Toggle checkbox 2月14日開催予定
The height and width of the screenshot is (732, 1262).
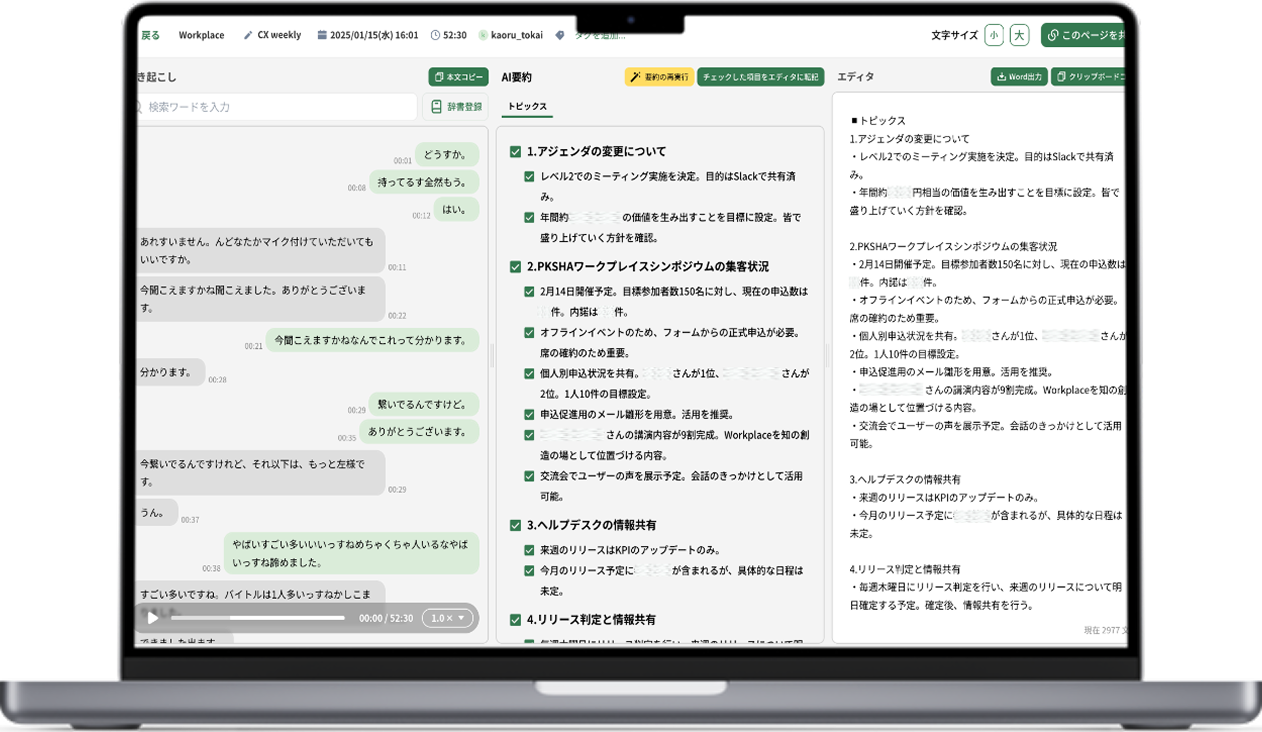[529, 292]
